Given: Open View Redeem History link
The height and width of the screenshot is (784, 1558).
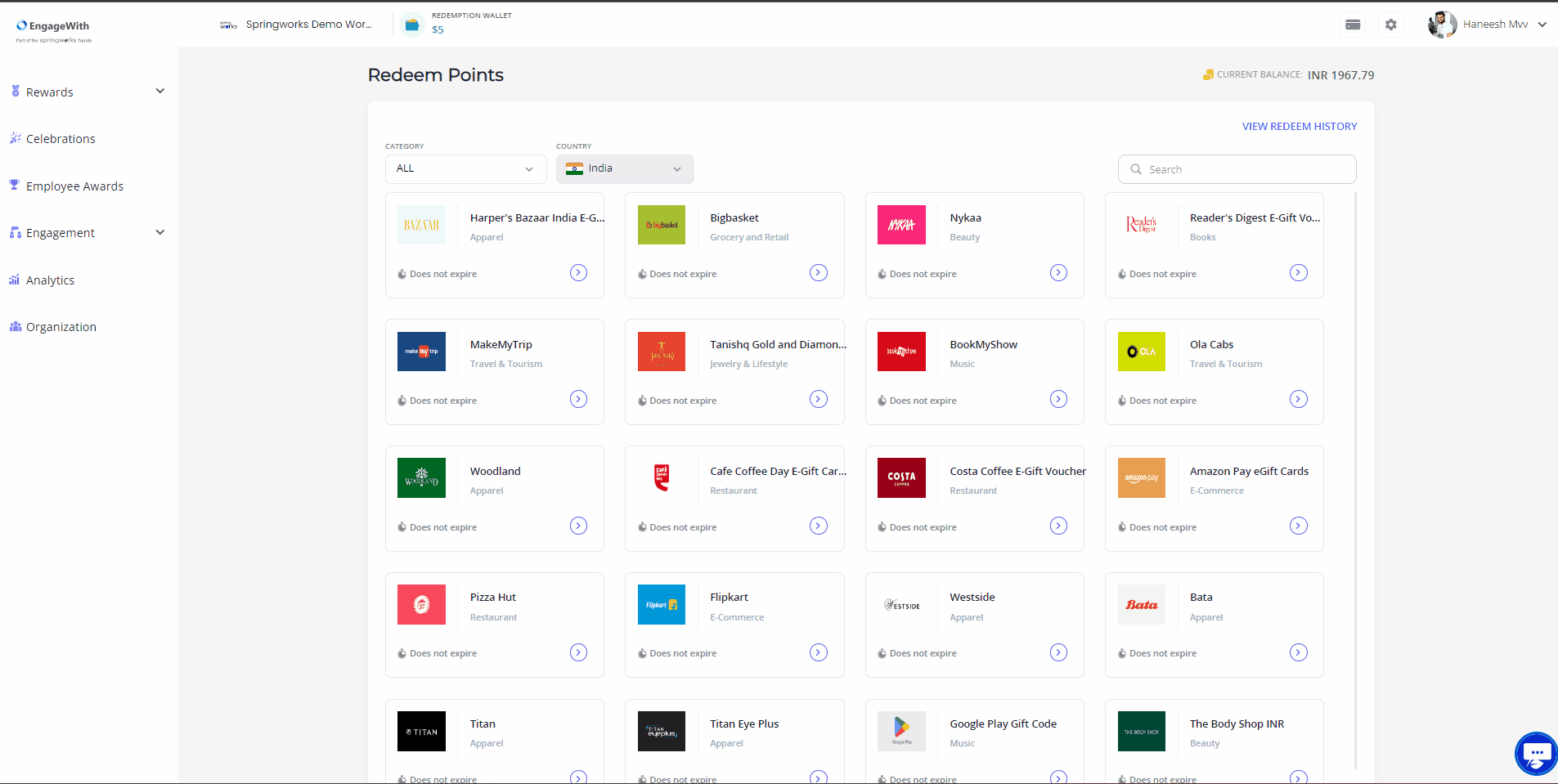Looking at the screenshot, I should point(1300,127).
